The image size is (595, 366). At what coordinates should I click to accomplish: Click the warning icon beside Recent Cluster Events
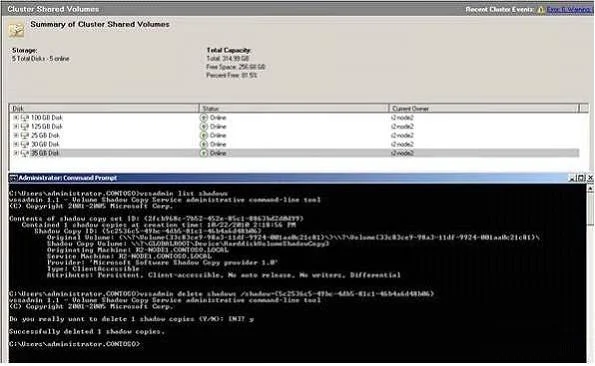point(540,10)
